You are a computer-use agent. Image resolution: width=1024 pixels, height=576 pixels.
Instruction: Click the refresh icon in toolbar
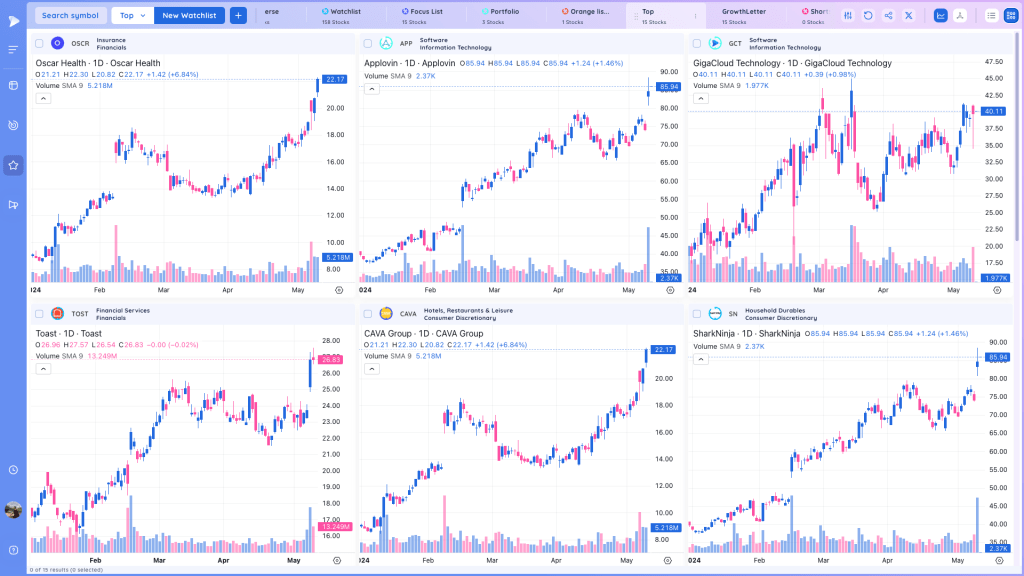click(x=868, y=16)
